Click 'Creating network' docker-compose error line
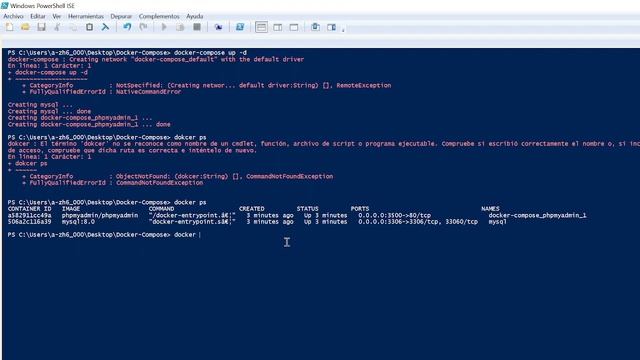 click(156, 59)
